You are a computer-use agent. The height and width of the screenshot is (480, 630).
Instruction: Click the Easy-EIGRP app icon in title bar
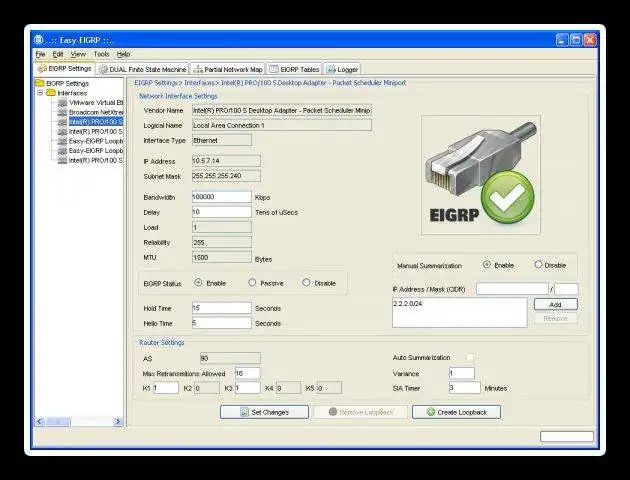point(39,40)
